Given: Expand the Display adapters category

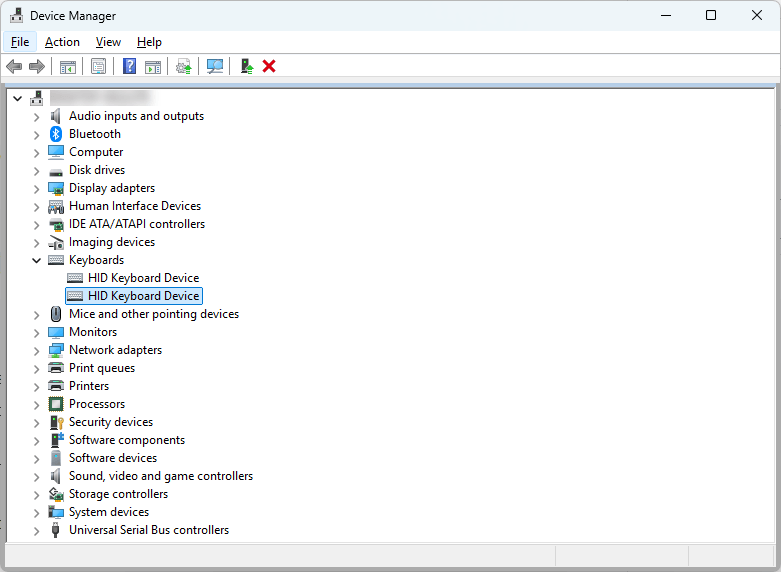Looking at the screenshot, I should pos(37,188).
